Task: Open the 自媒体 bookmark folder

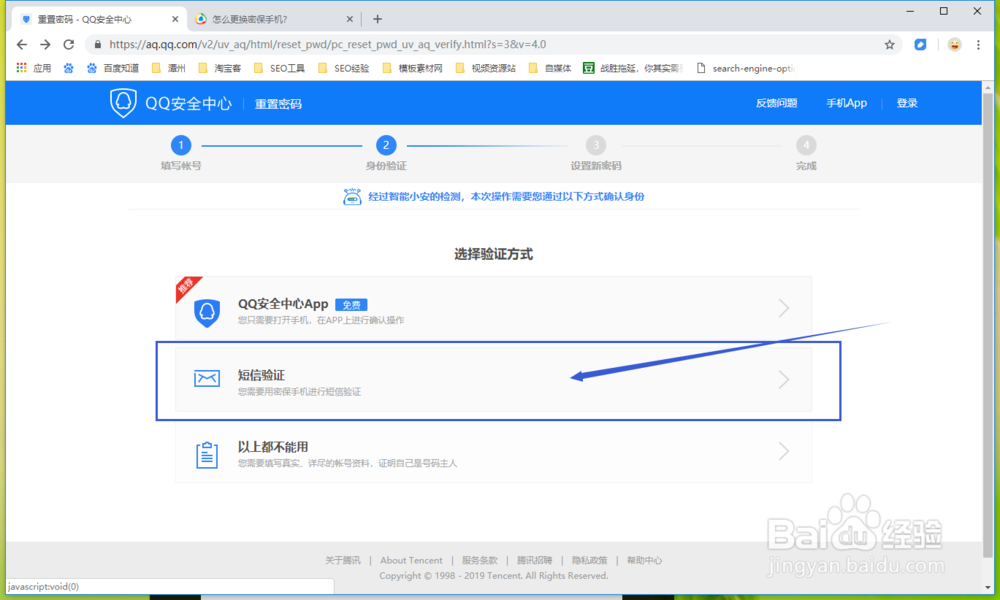Action: point(550,68)
